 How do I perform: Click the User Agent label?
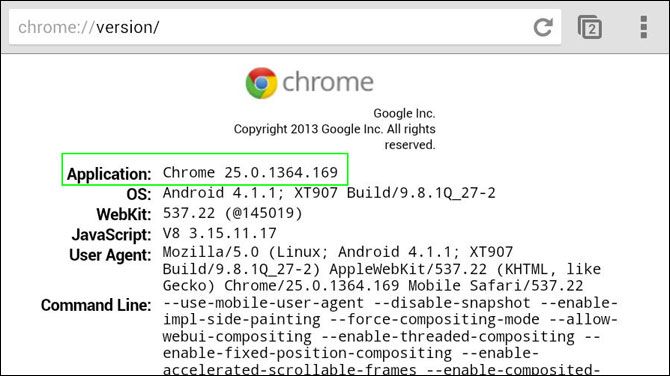tap(110, 255)
